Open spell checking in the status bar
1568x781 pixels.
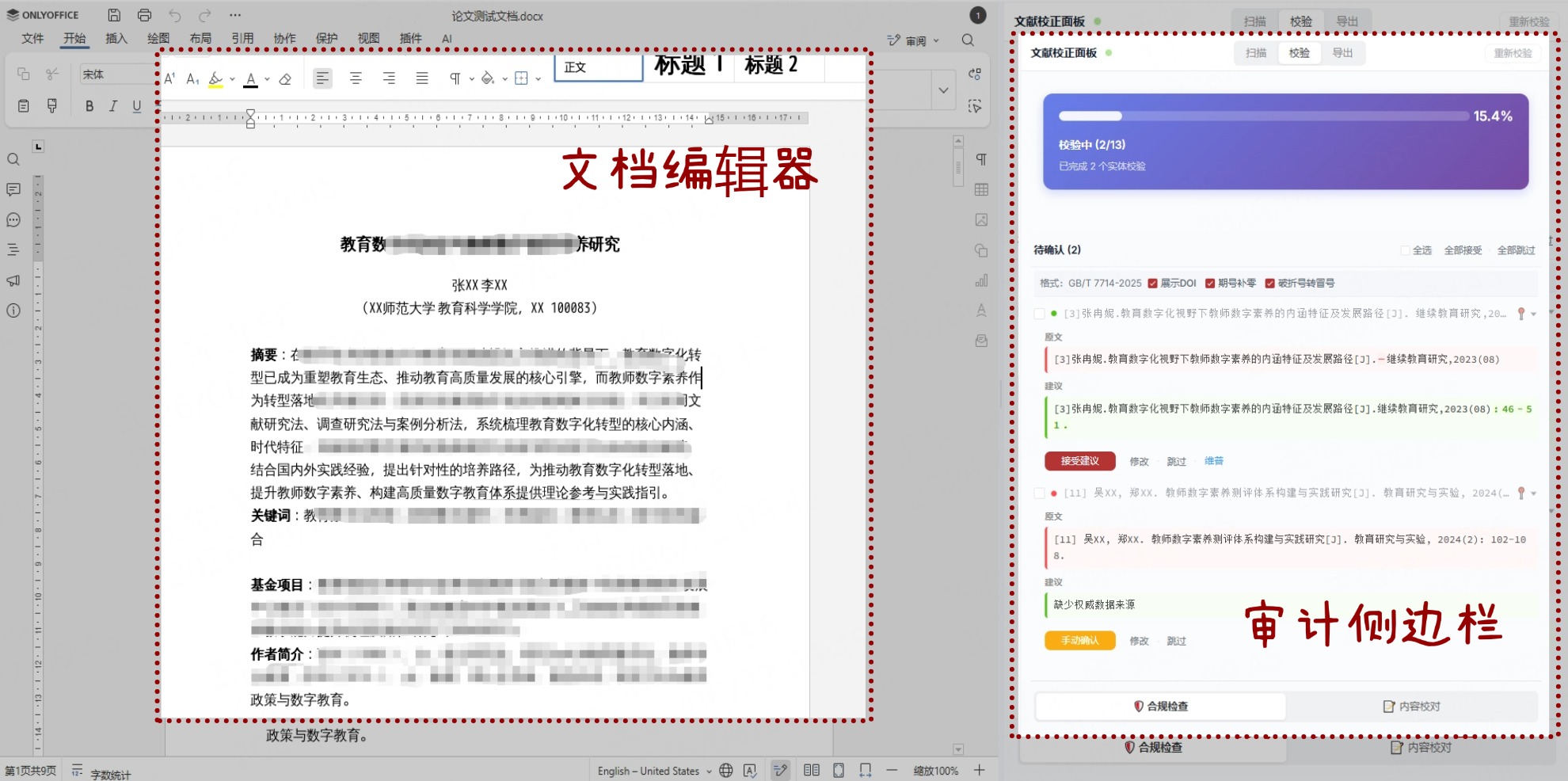pos(750,770)
